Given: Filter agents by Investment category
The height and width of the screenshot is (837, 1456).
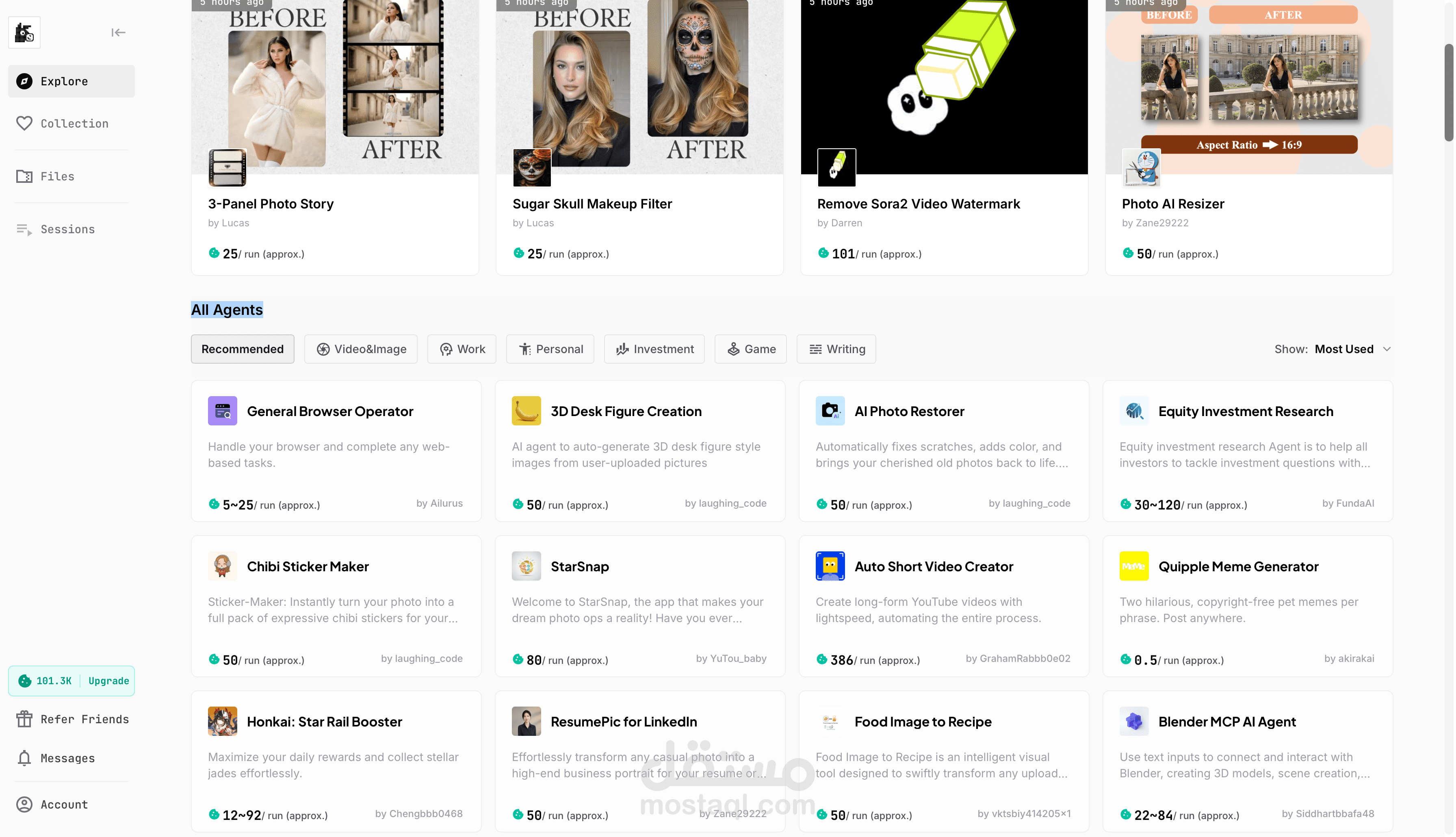Looking at the screenshot, I should (x=654, y=349).
